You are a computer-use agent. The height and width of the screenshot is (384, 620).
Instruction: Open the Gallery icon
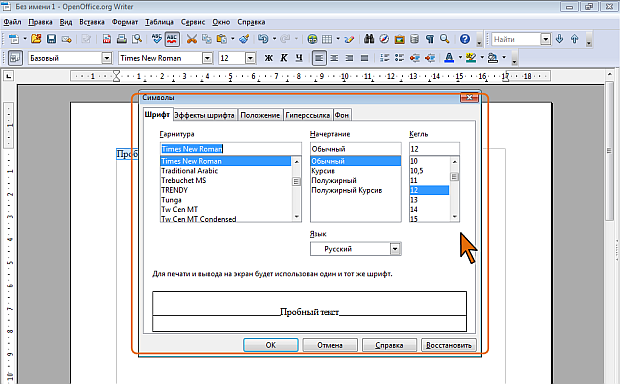(399, 39)
